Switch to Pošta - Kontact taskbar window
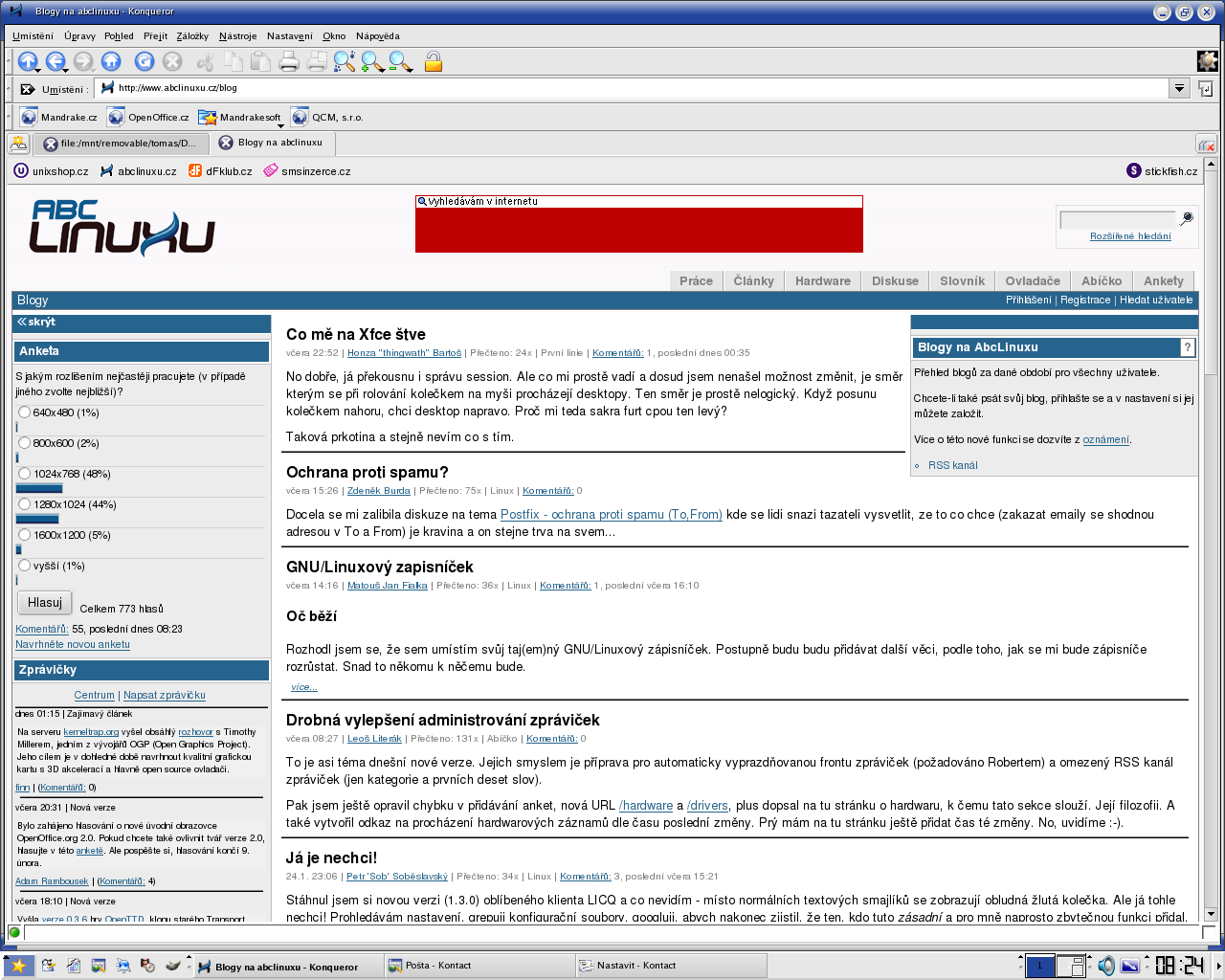This screenshot has height=980, width=1225. [479, 966]
